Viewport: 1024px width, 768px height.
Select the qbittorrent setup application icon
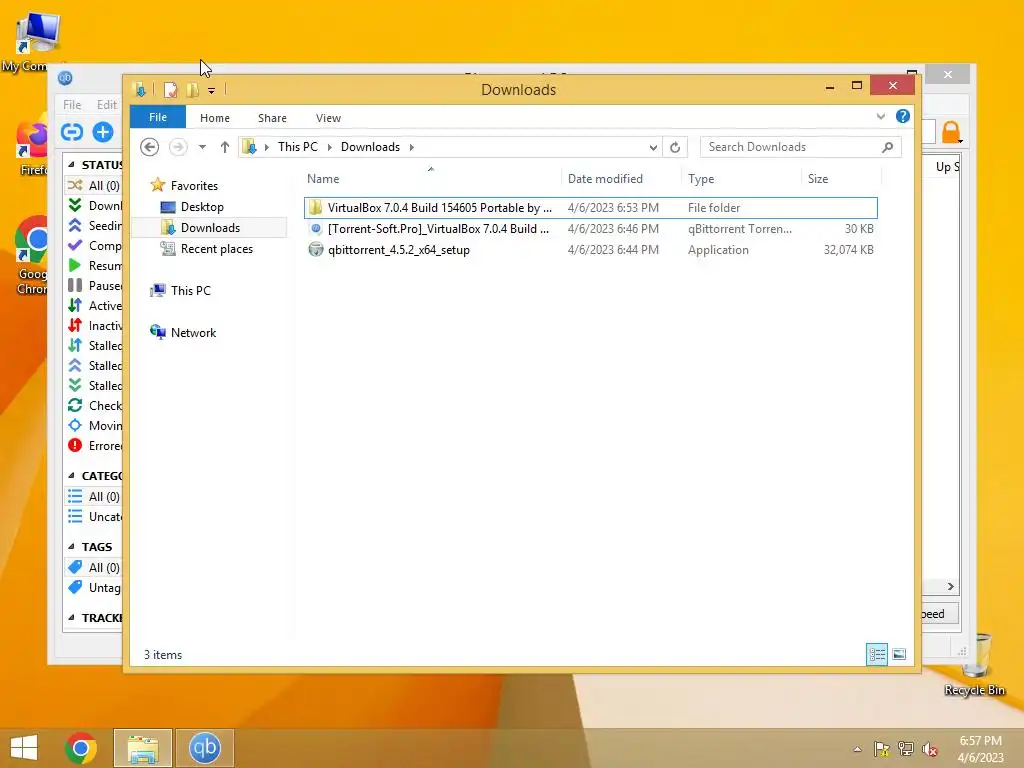tap(315, 249)
